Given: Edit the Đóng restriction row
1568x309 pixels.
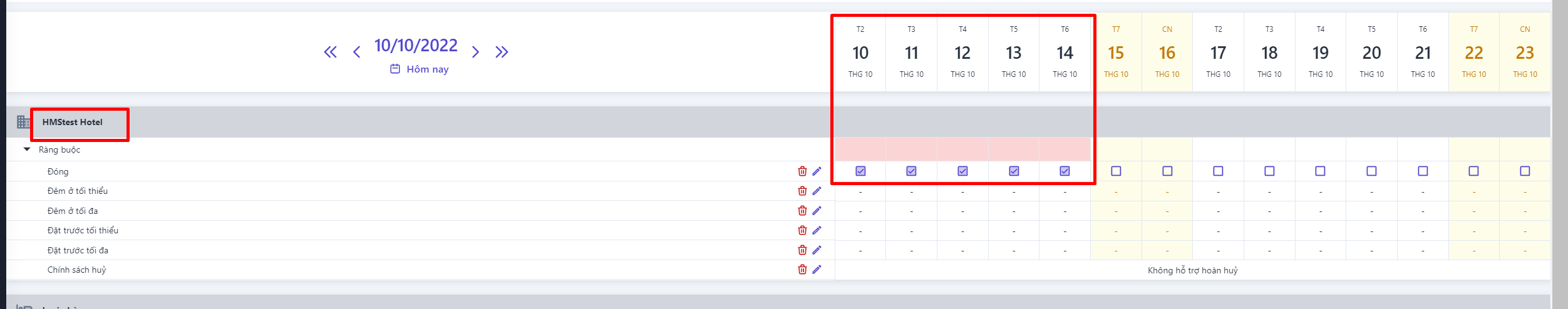Looking at the screenshot, I should point(817,171).
